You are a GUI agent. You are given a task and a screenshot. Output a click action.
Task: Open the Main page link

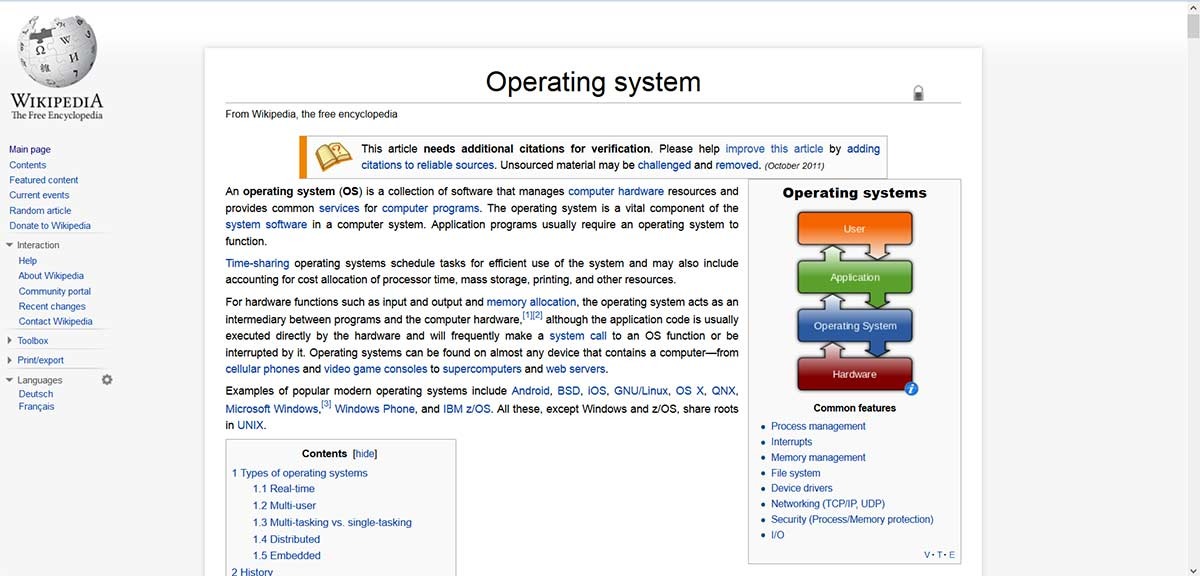30,150
